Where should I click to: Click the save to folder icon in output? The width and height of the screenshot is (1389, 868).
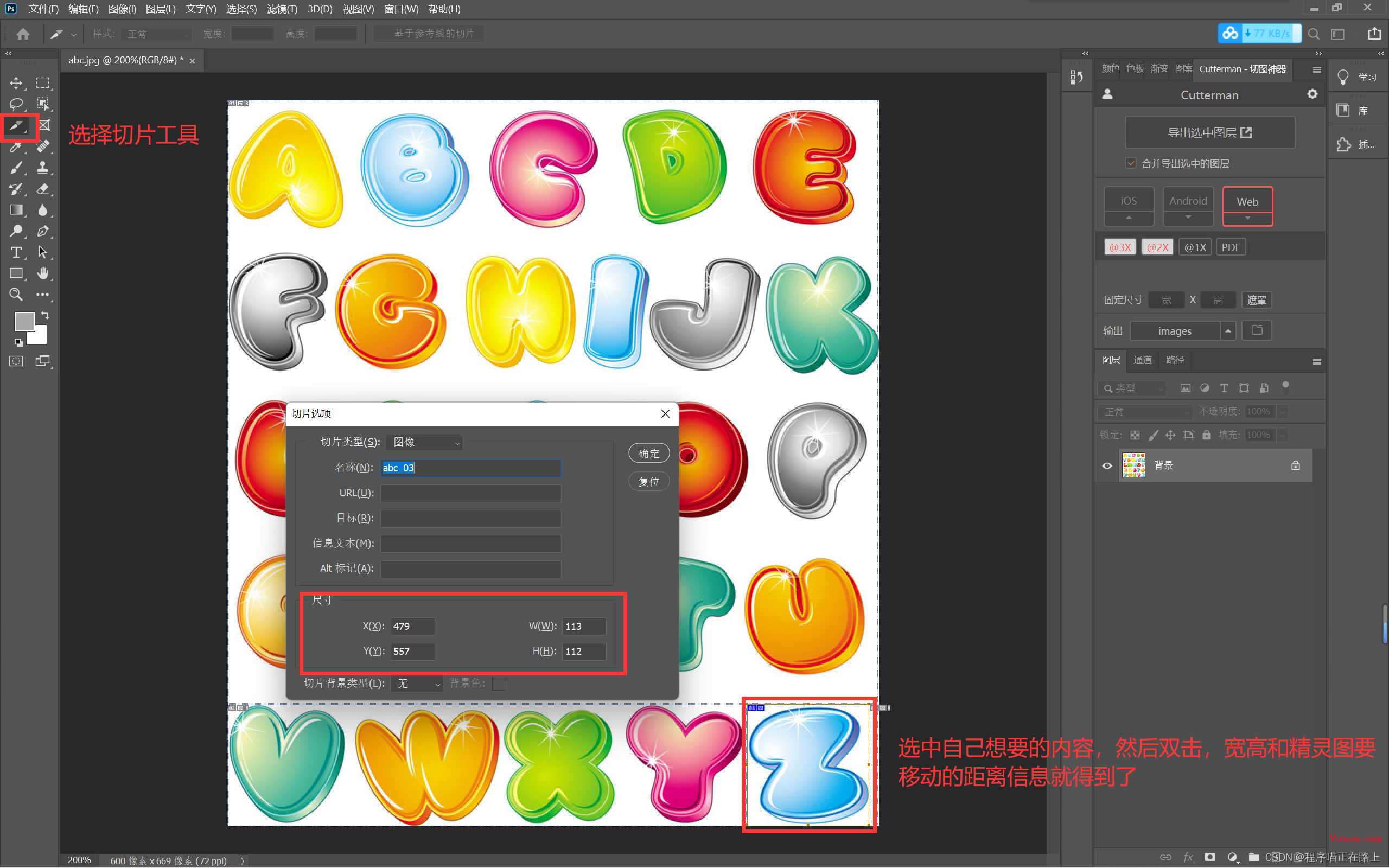(x=1258, y=330)
